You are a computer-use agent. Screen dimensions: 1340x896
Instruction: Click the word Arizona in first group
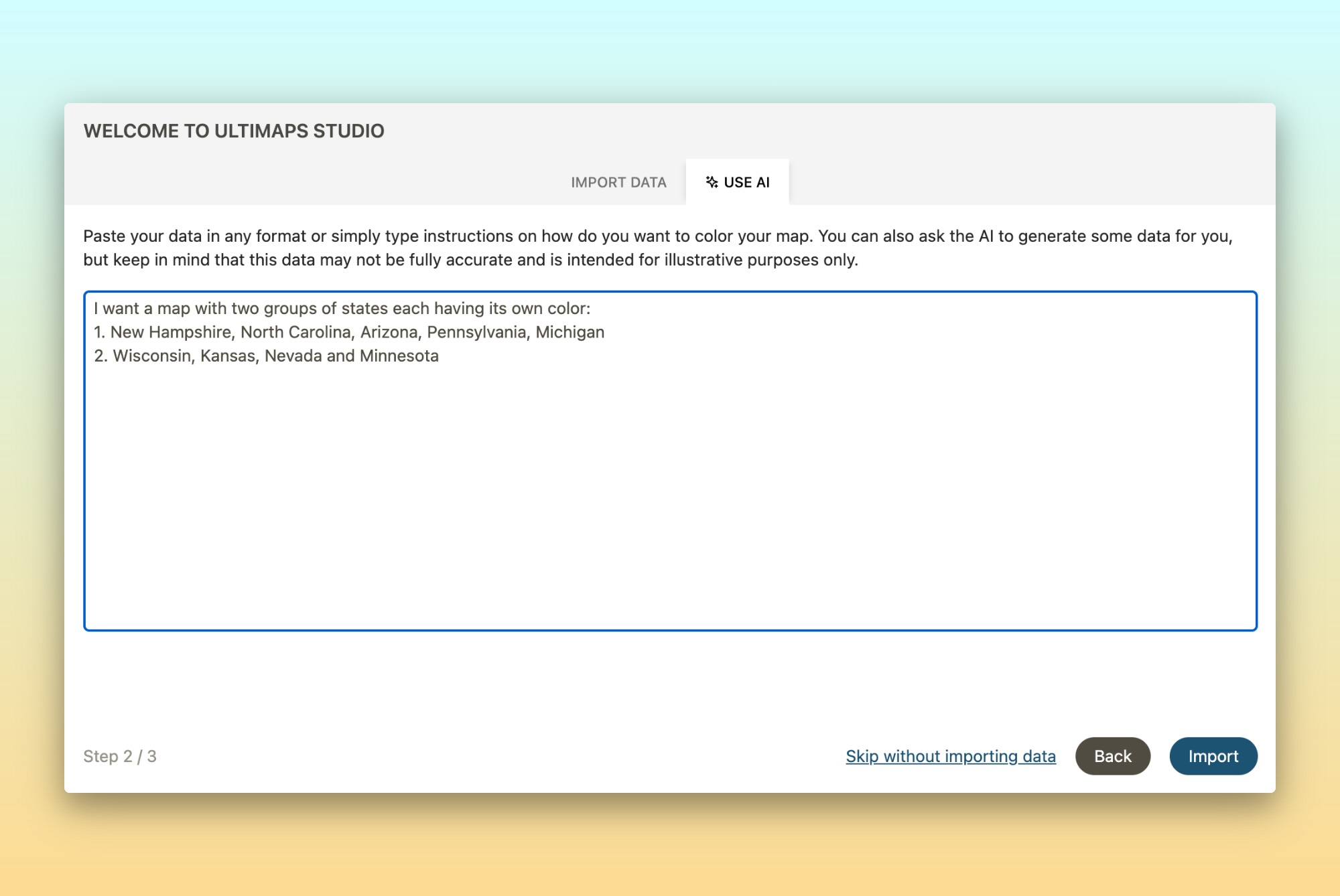[x=389, y=332]
